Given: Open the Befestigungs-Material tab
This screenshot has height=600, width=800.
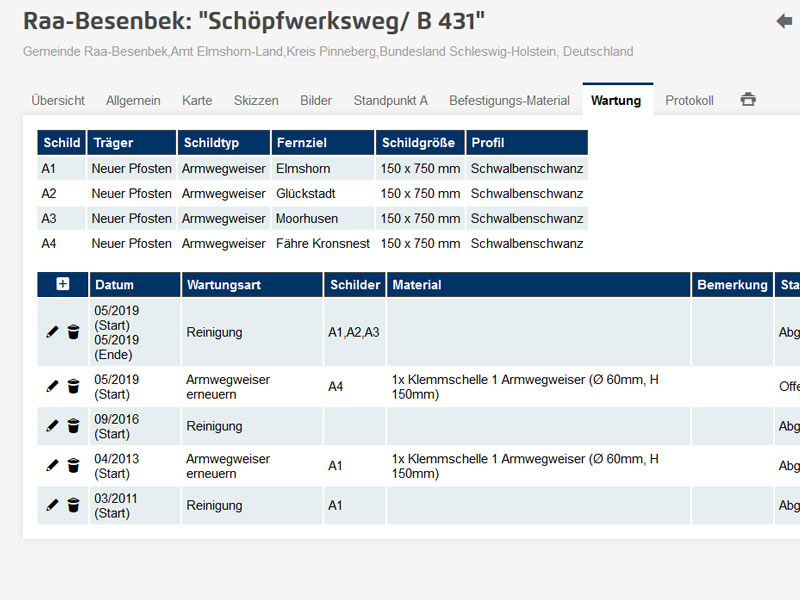Looking at the screenshot, I should pos(509,101).
